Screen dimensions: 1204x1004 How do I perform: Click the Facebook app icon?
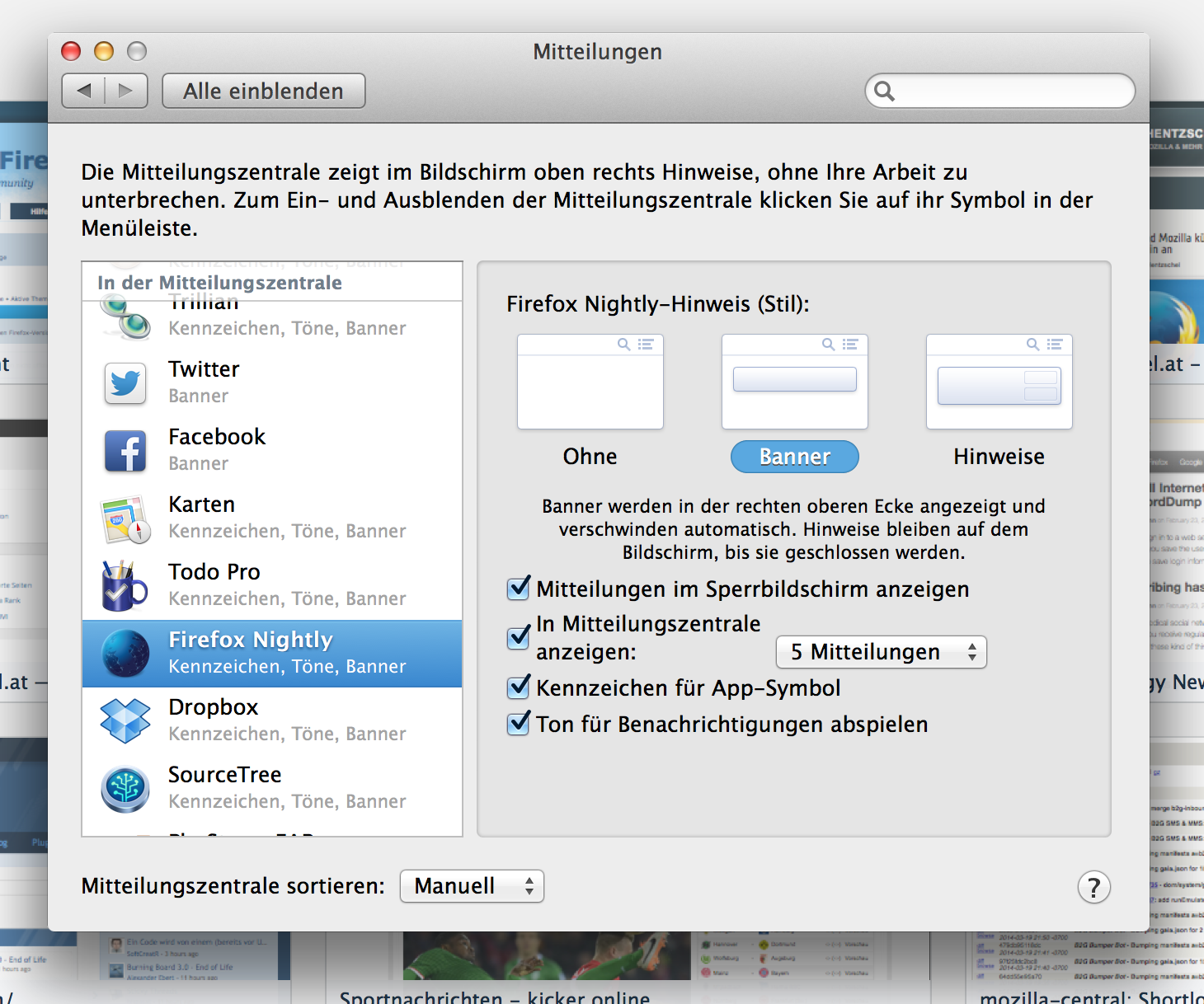125,451
